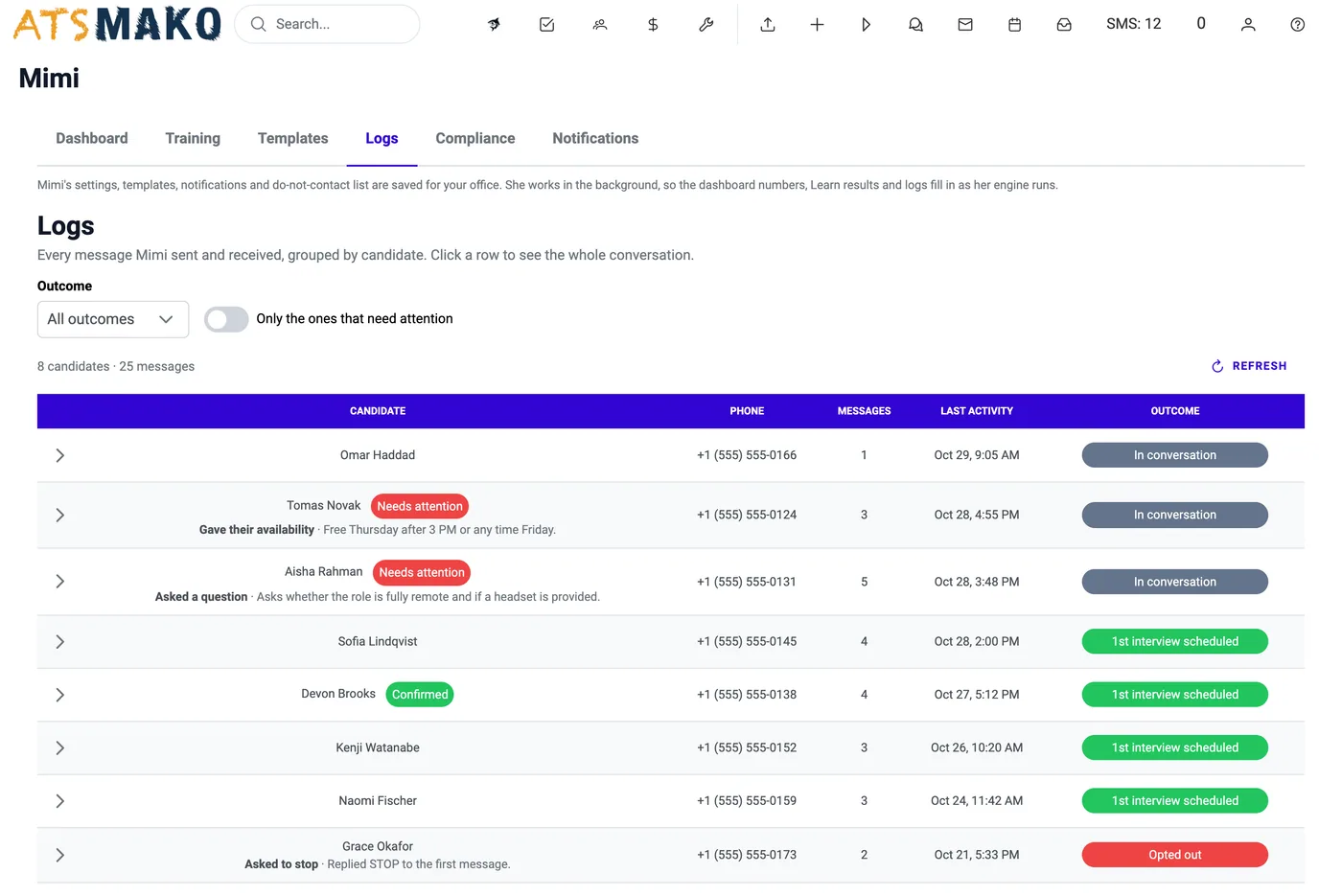
Task: Open the inbox tray icon
Action: [x=1064, y=25]
